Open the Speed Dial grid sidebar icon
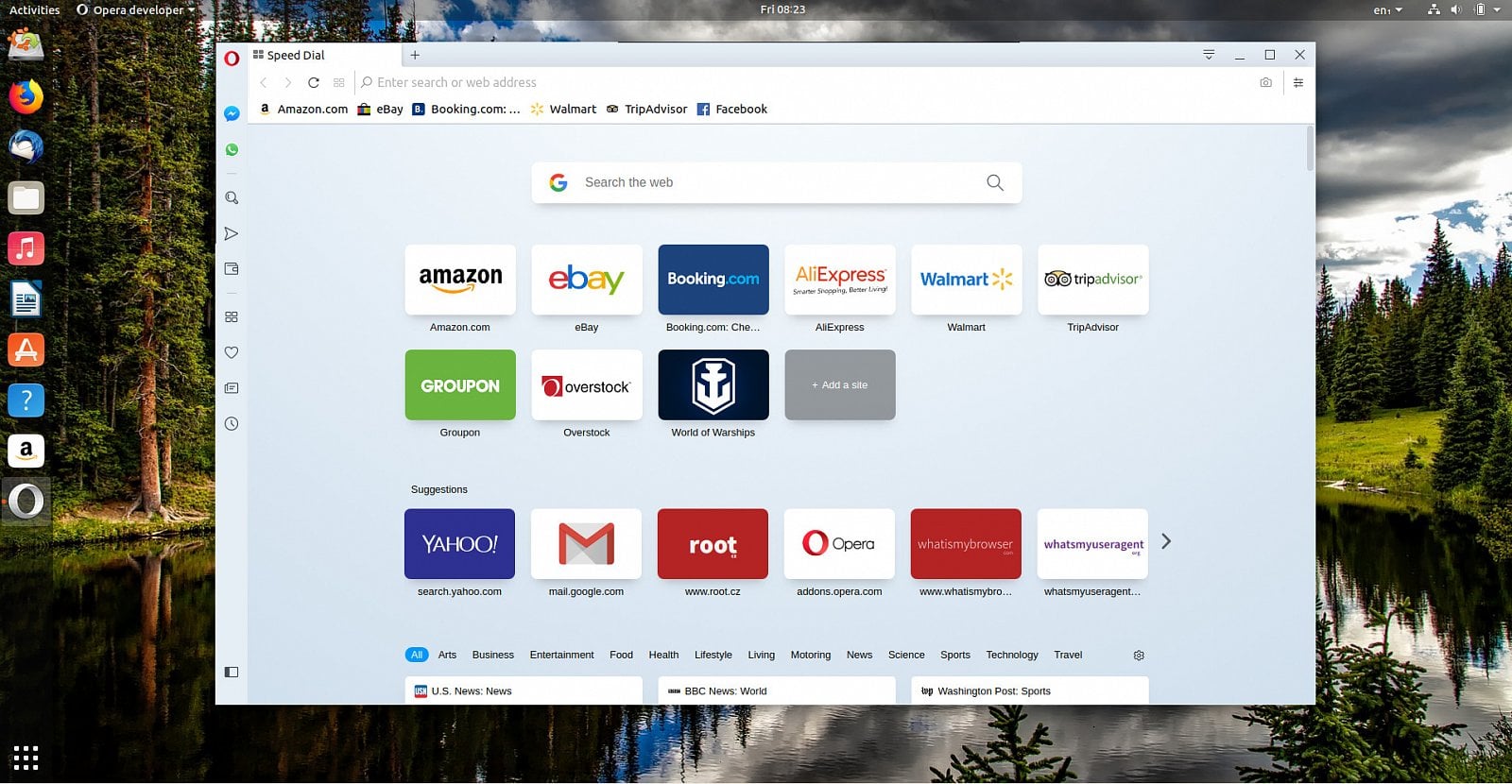Viewport: 1512px width, 784px height. (x=232, y=317)
